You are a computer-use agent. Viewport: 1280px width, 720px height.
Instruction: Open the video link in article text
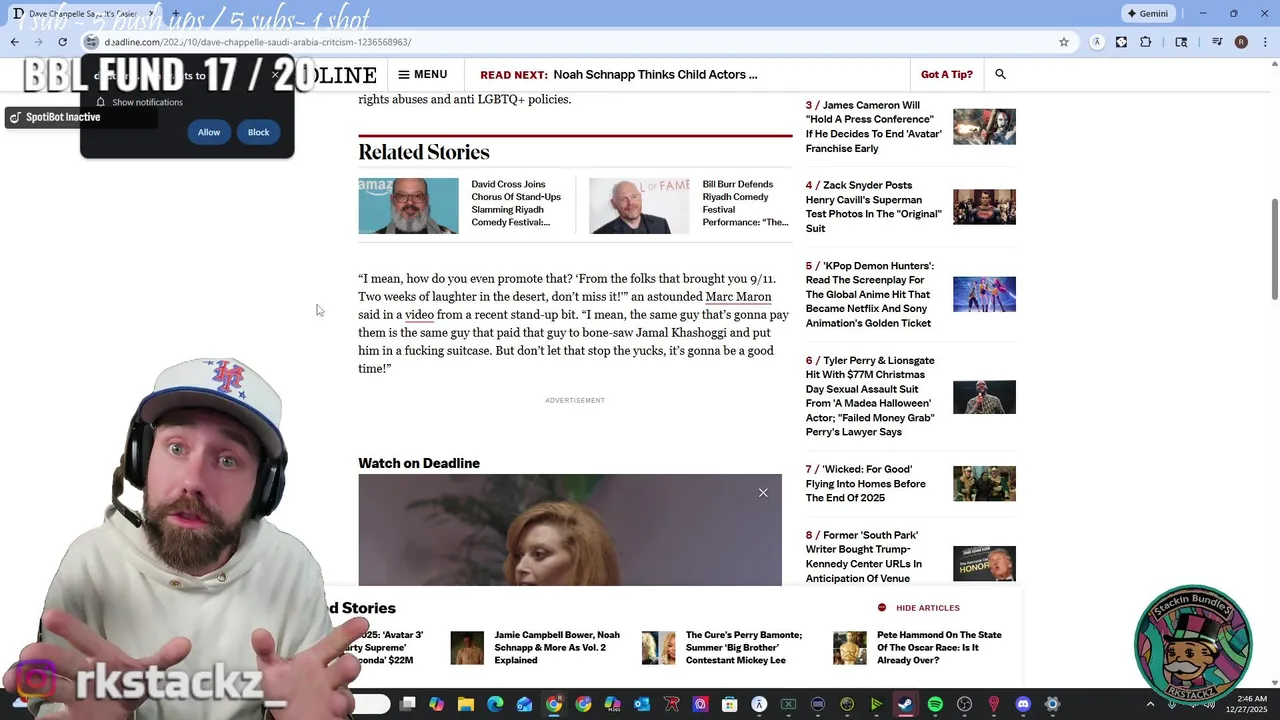coord(419,315)
